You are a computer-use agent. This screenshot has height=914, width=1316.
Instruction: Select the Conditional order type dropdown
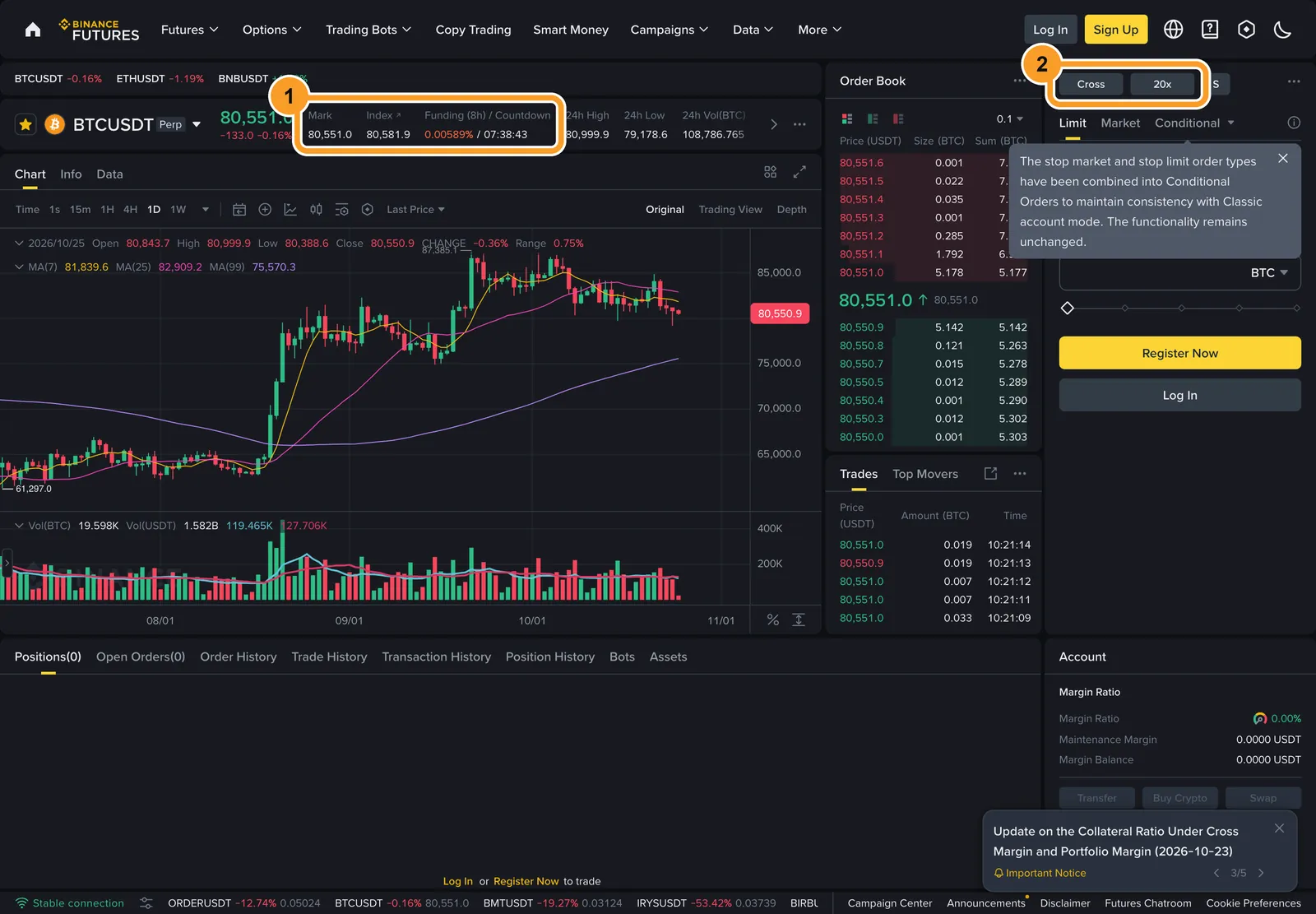coord(1194,123)
